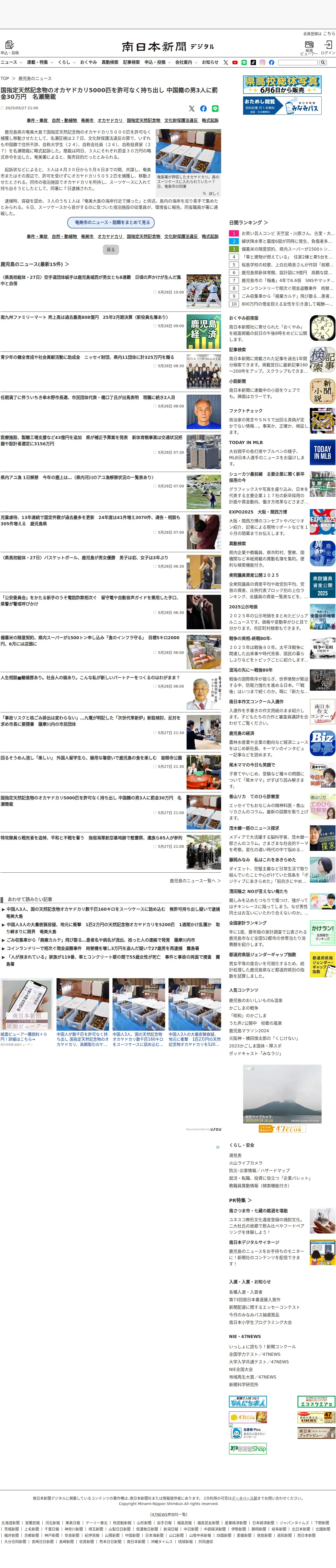Open the YouTube icon in nav bar
Image resolution: width=336 pixels, height=1568 pixels.
[235, 62]
